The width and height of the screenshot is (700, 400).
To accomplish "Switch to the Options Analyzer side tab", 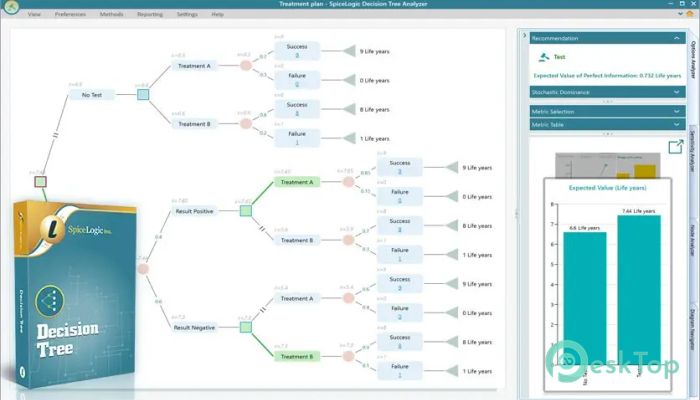I will (693, 60).
